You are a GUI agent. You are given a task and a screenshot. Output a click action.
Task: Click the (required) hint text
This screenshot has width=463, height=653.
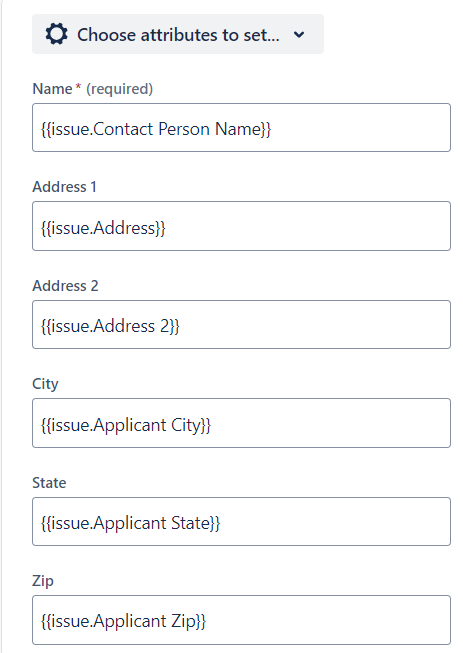coord(119,89)
